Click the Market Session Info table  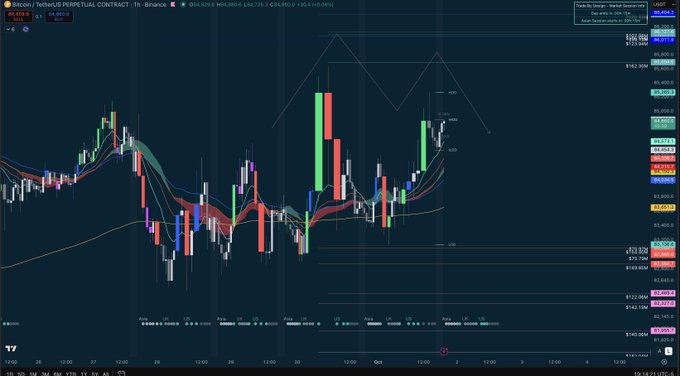[611, 13]
